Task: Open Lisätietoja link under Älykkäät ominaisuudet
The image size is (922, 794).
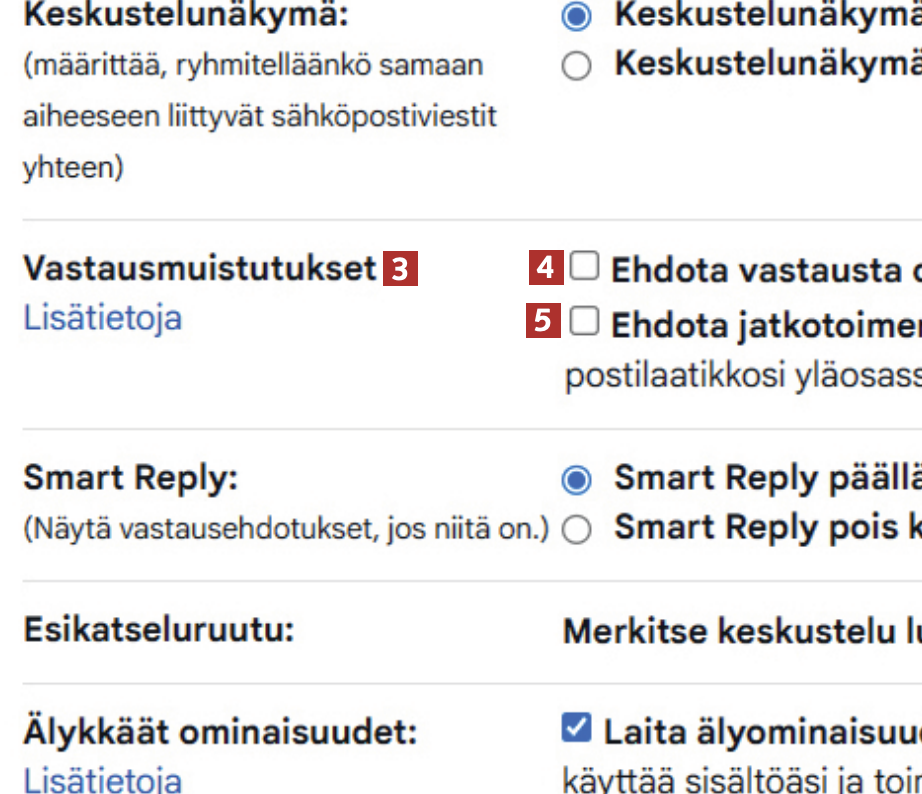Action: (x=102, y=779)
